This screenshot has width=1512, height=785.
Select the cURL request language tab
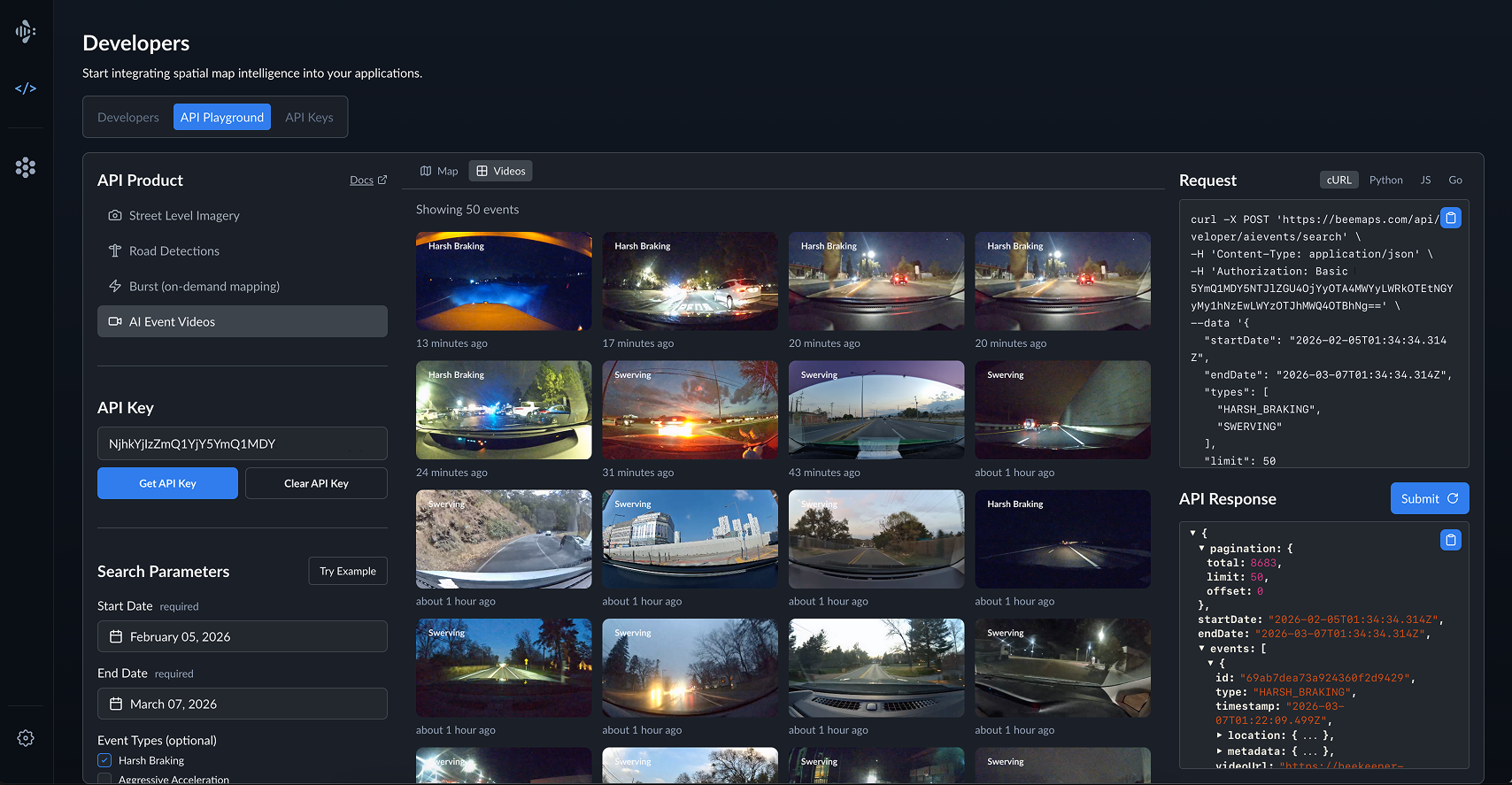[1338, 180]
